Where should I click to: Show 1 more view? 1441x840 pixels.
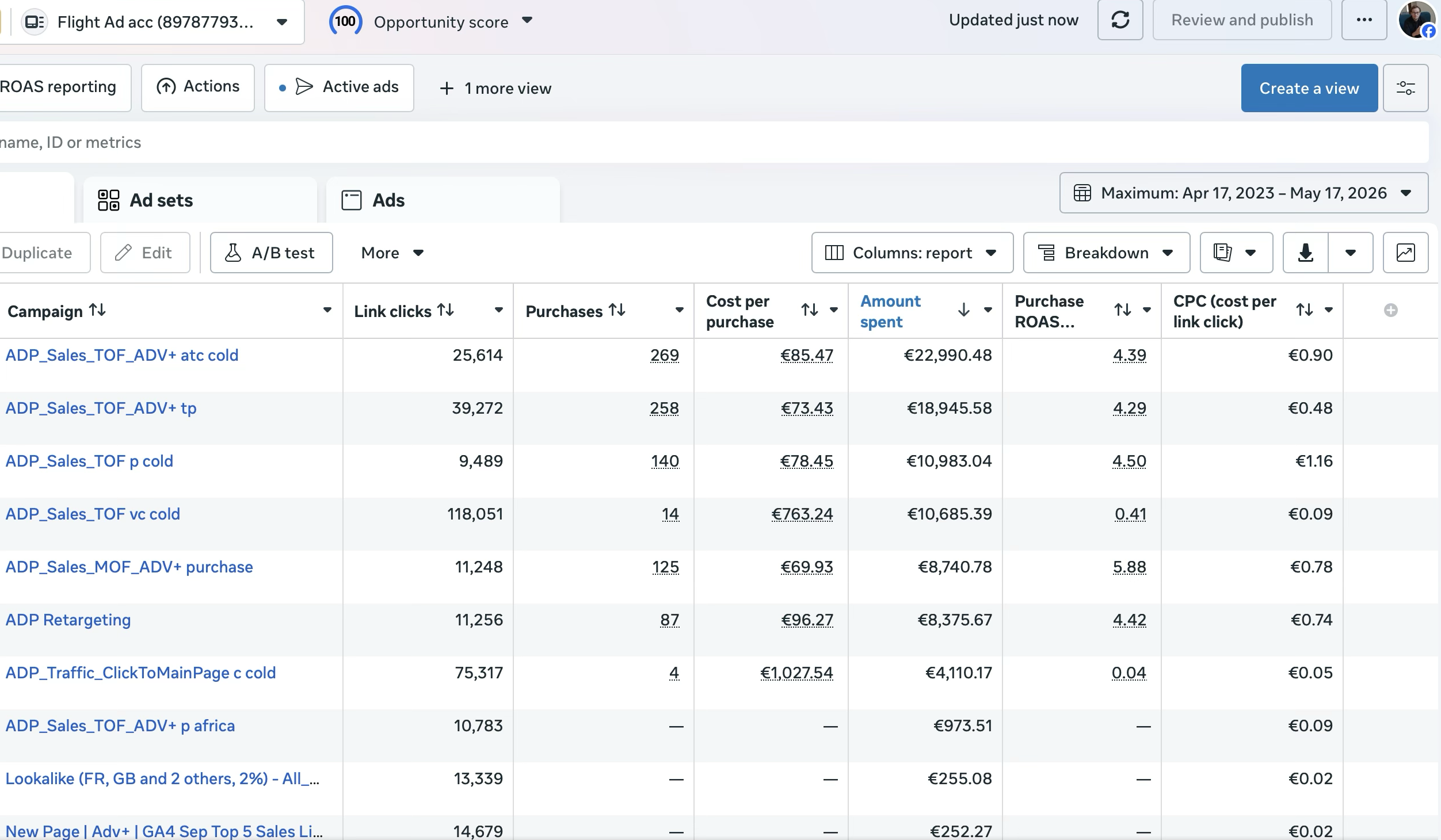495,88
